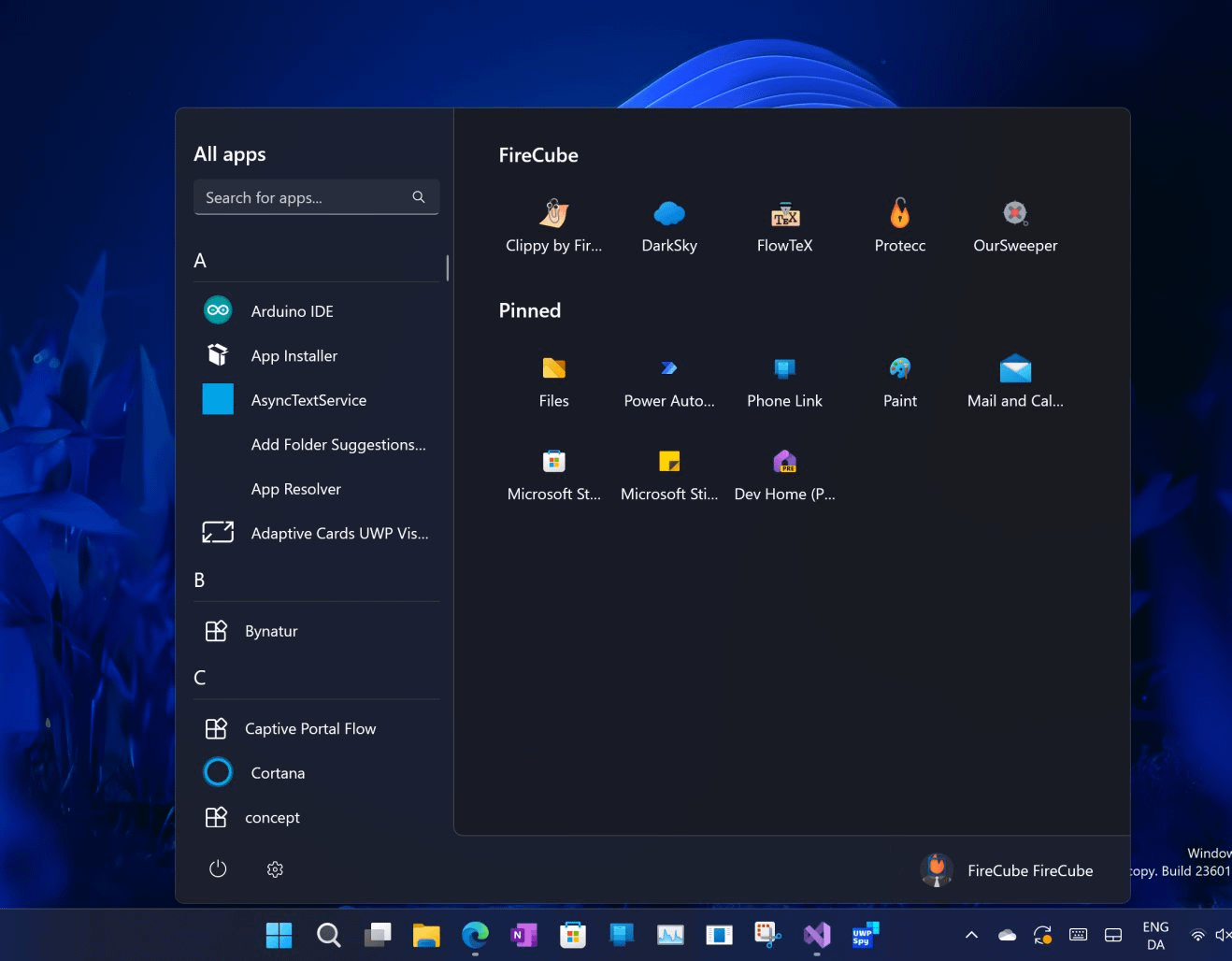The height and width of the screenshot is (961, 1232).
Task: Open the concept app entry
Action: pos(316,817)
